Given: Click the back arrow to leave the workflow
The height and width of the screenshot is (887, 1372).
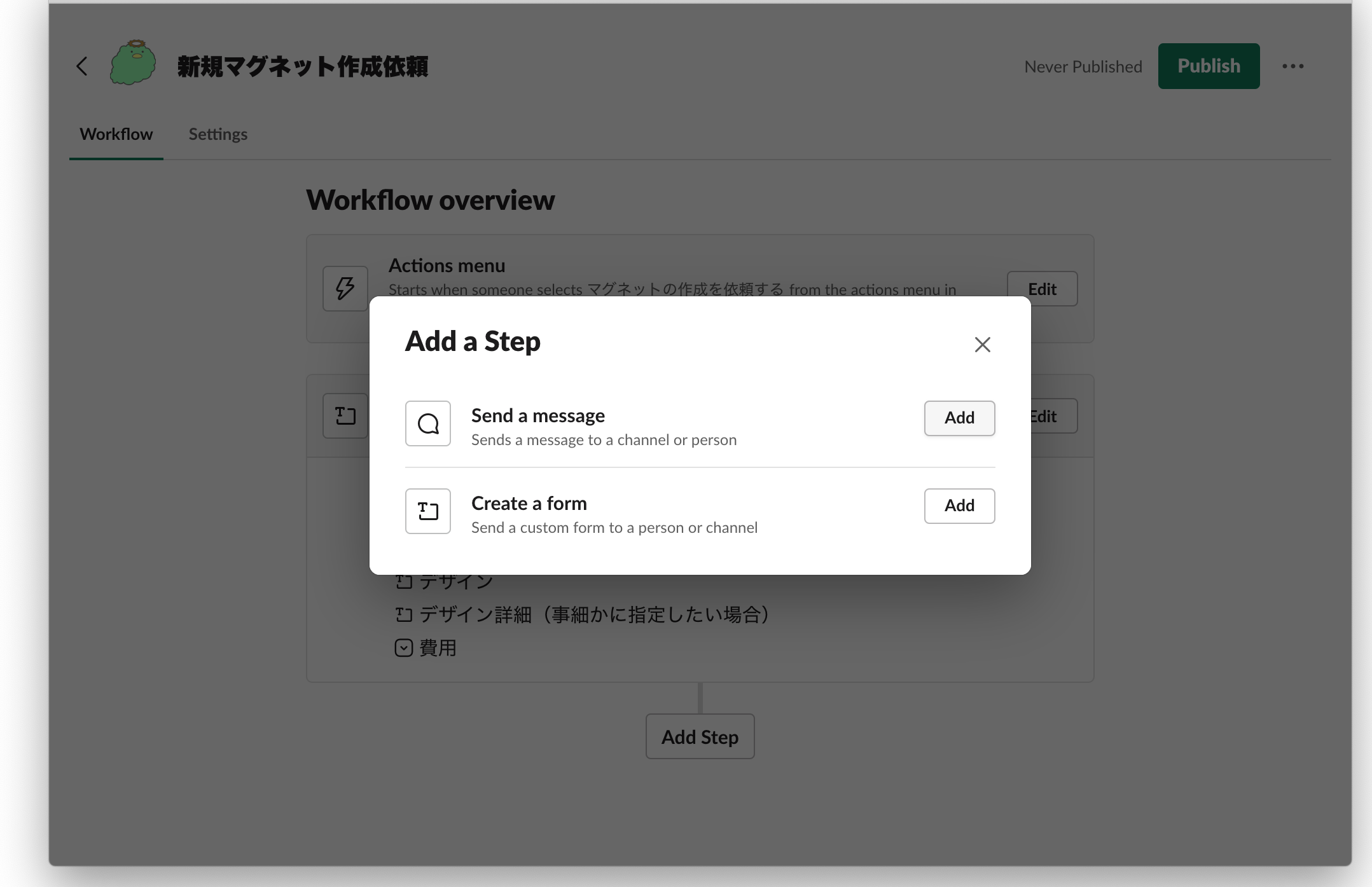Looking at the screenshot, I should [81, 65].
